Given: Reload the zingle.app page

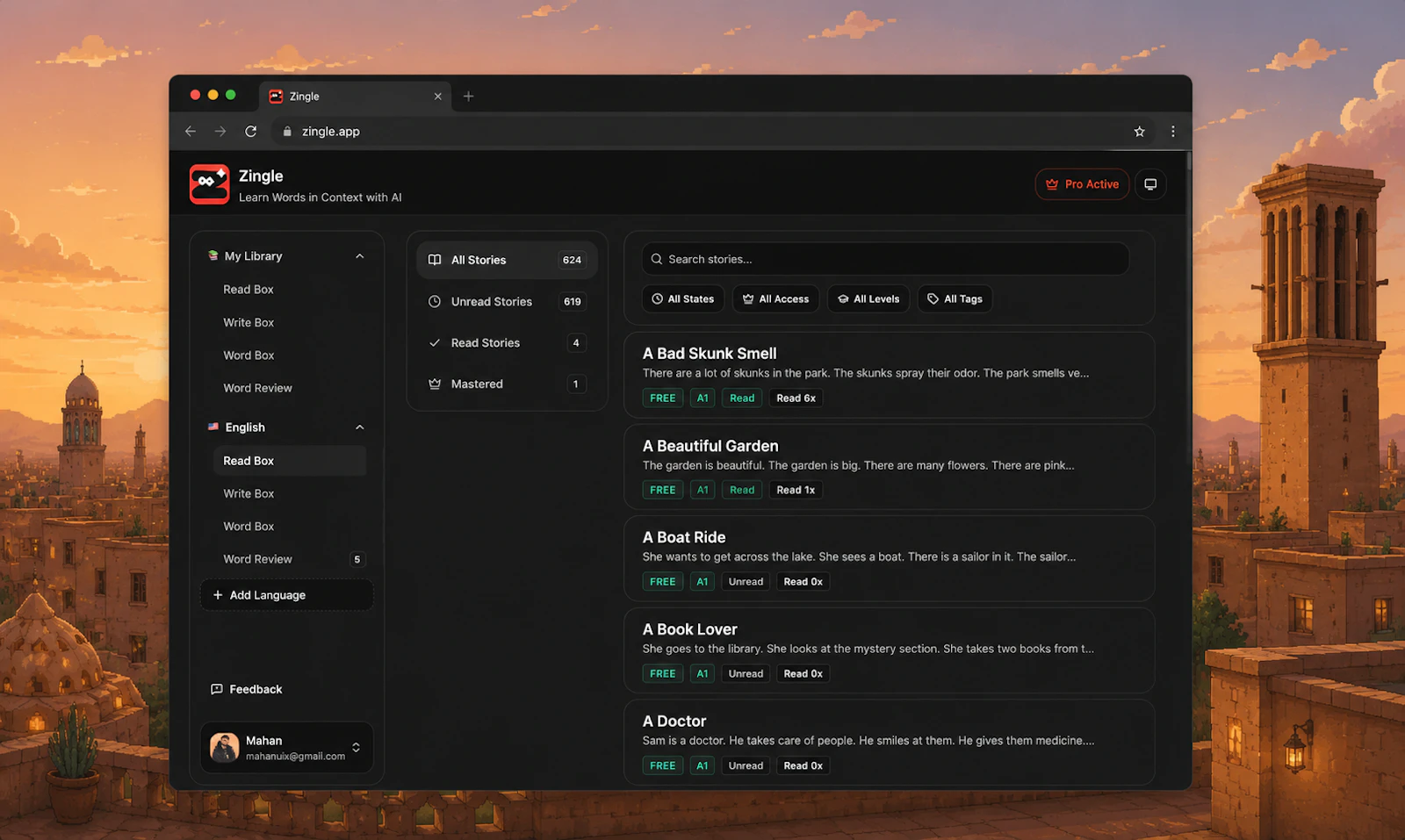Looking at the screenshot, I should click(251, 132).
